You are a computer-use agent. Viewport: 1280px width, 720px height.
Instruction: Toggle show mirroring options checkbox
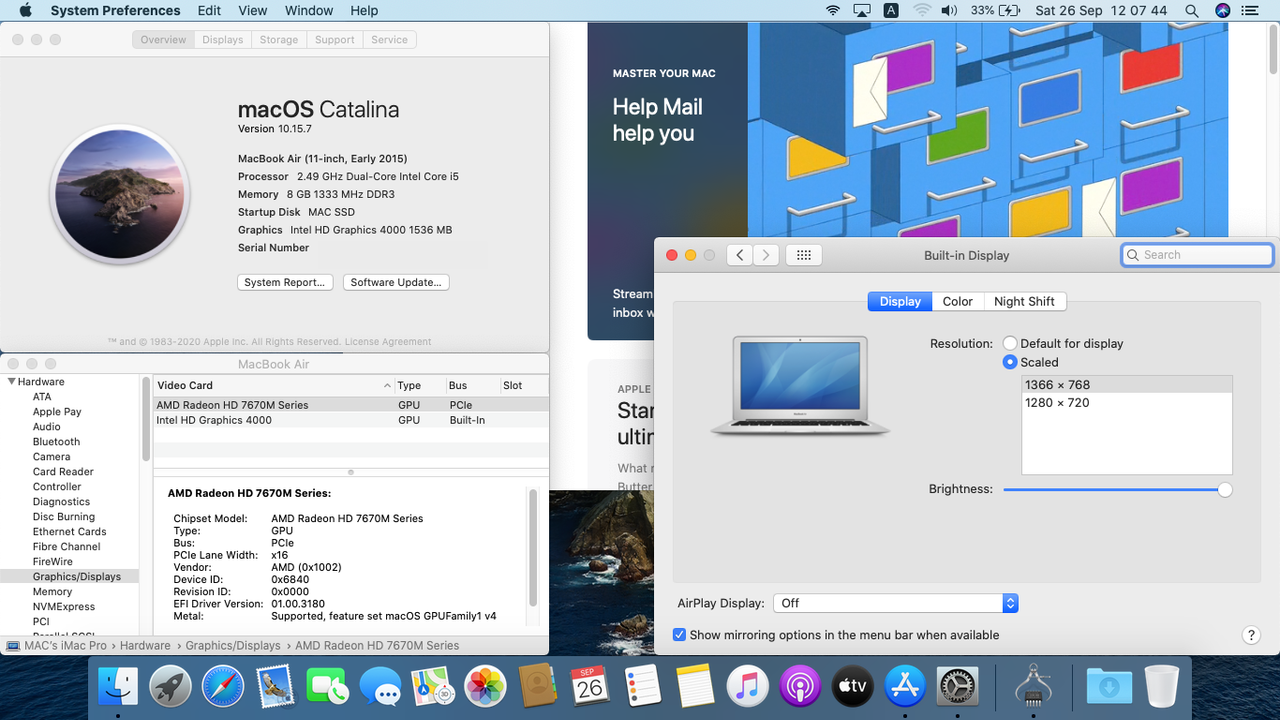click(x=680, y=635)
